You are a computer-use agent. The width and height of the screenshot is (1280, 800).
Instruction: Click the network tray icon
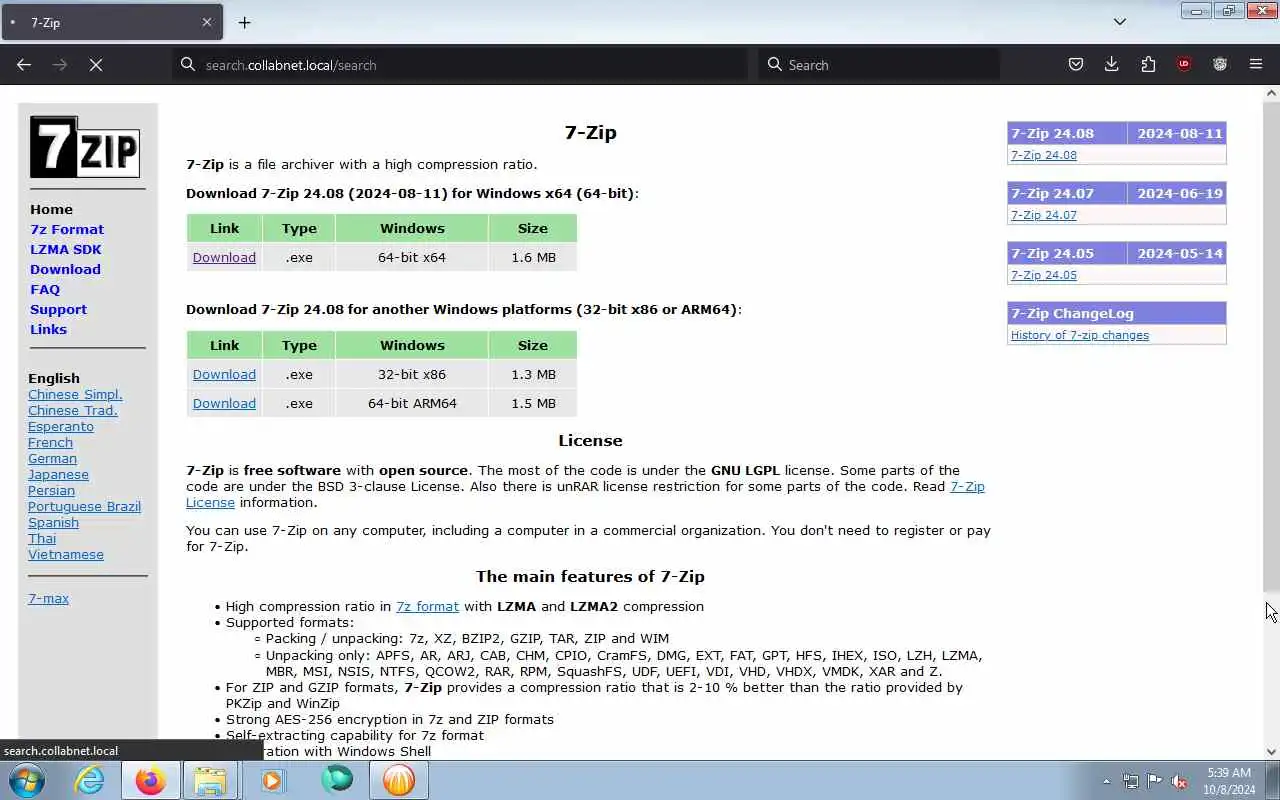[x=1130, y=781]
